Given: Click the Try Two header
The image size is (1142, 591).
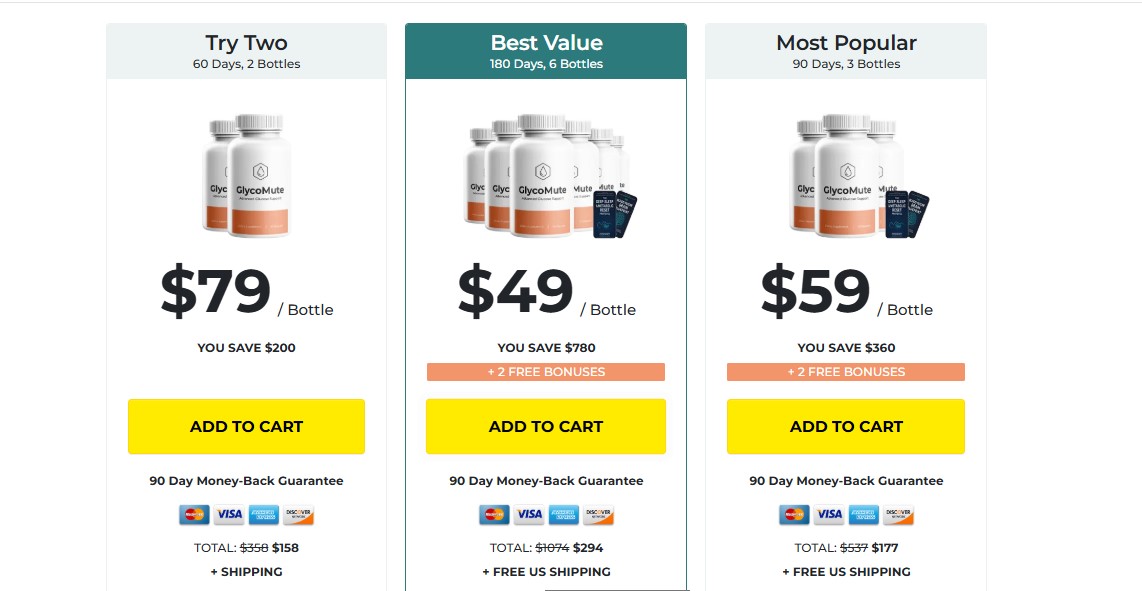Looking at the screenshot, I should (246, 51).
